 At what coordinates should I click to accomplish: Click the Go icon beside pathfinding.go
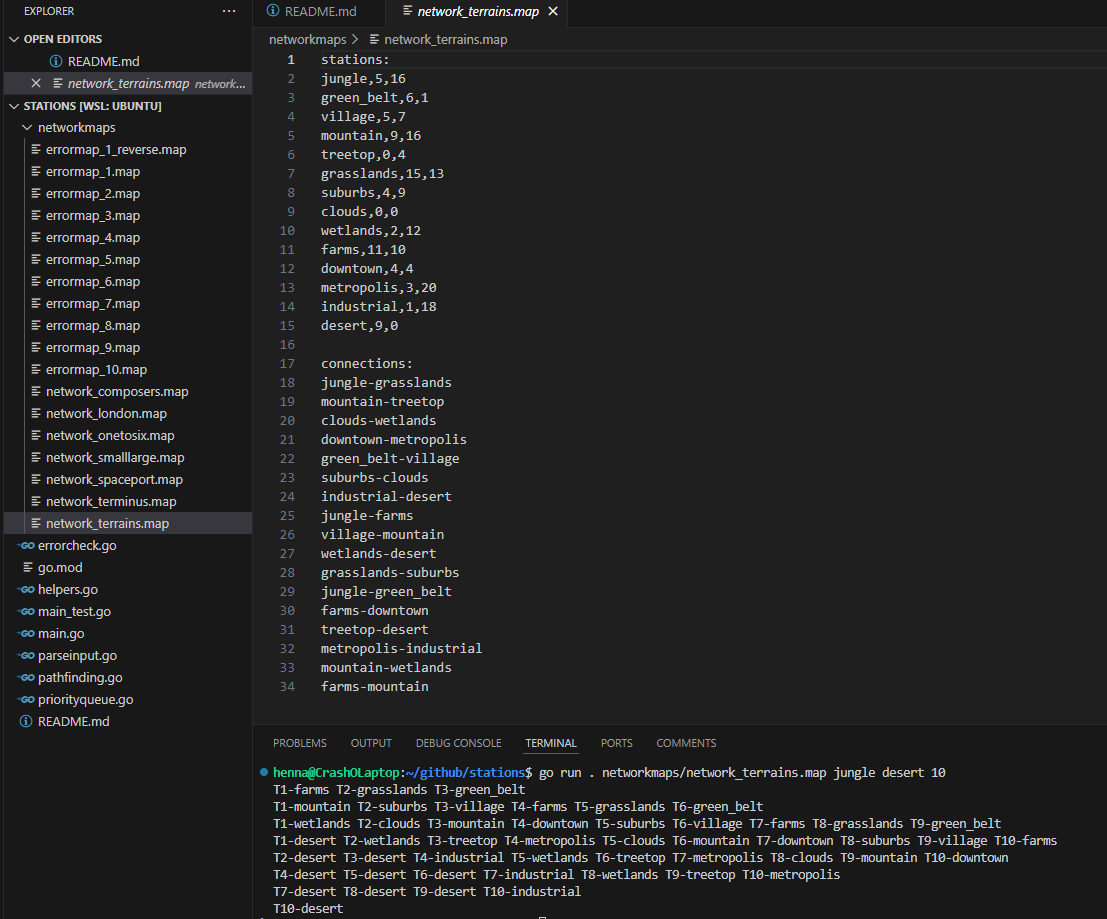[27, 678]
